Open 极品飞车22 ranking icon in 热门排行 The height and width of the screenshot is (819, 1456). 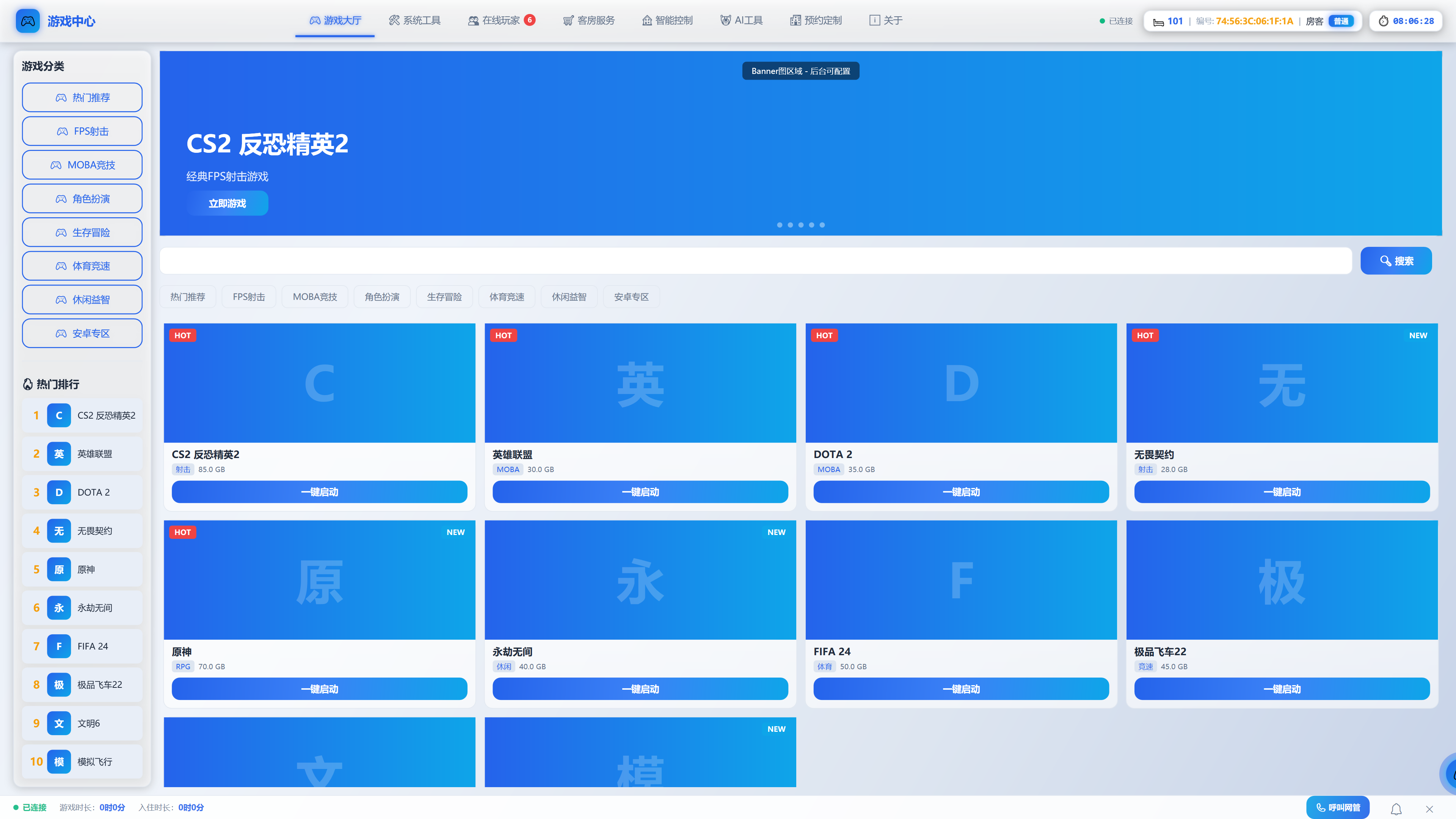point(59,684)
